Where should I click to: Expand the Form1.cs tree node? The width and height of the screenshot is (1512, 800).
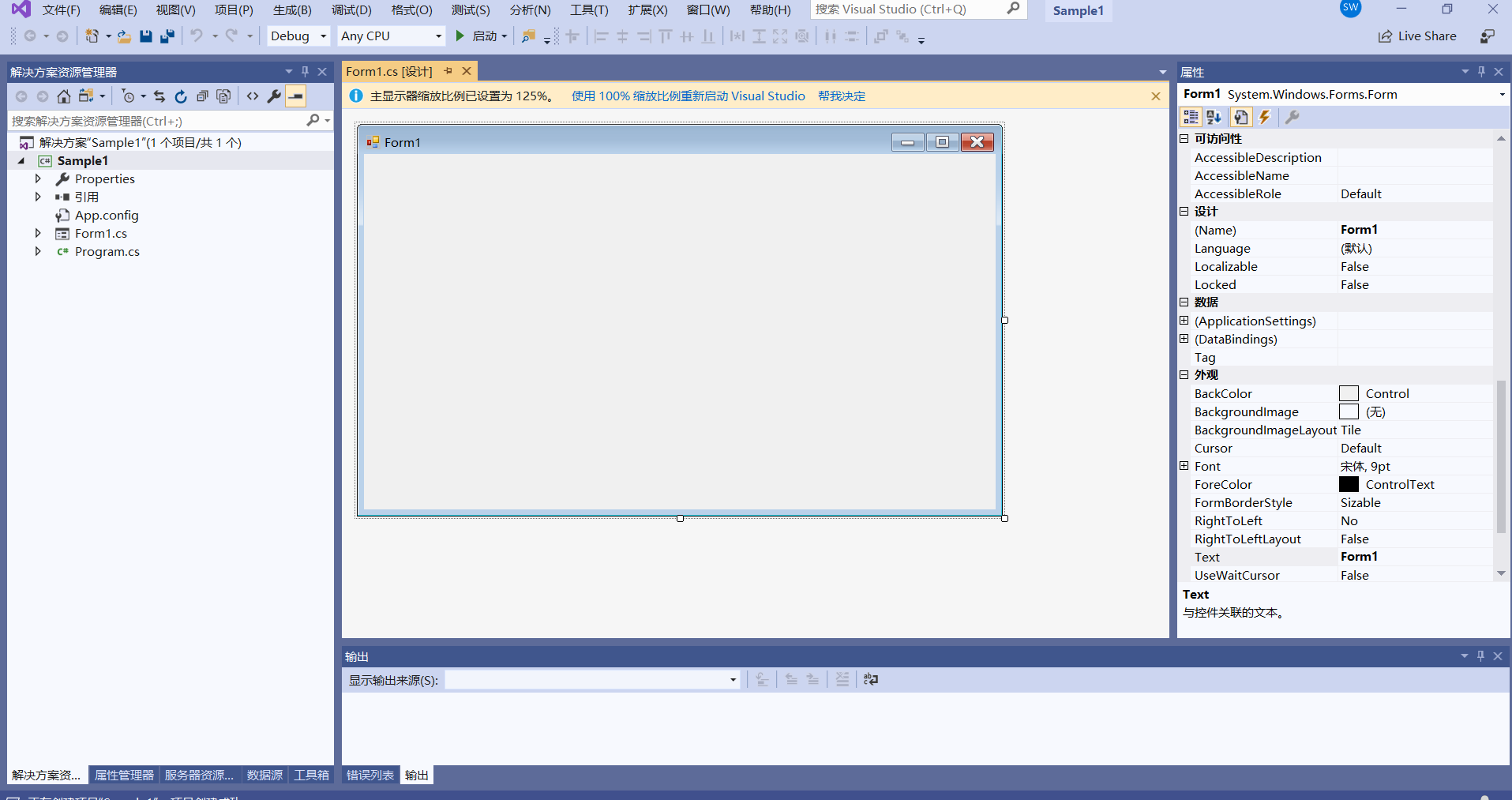click(x=38, y=233)
